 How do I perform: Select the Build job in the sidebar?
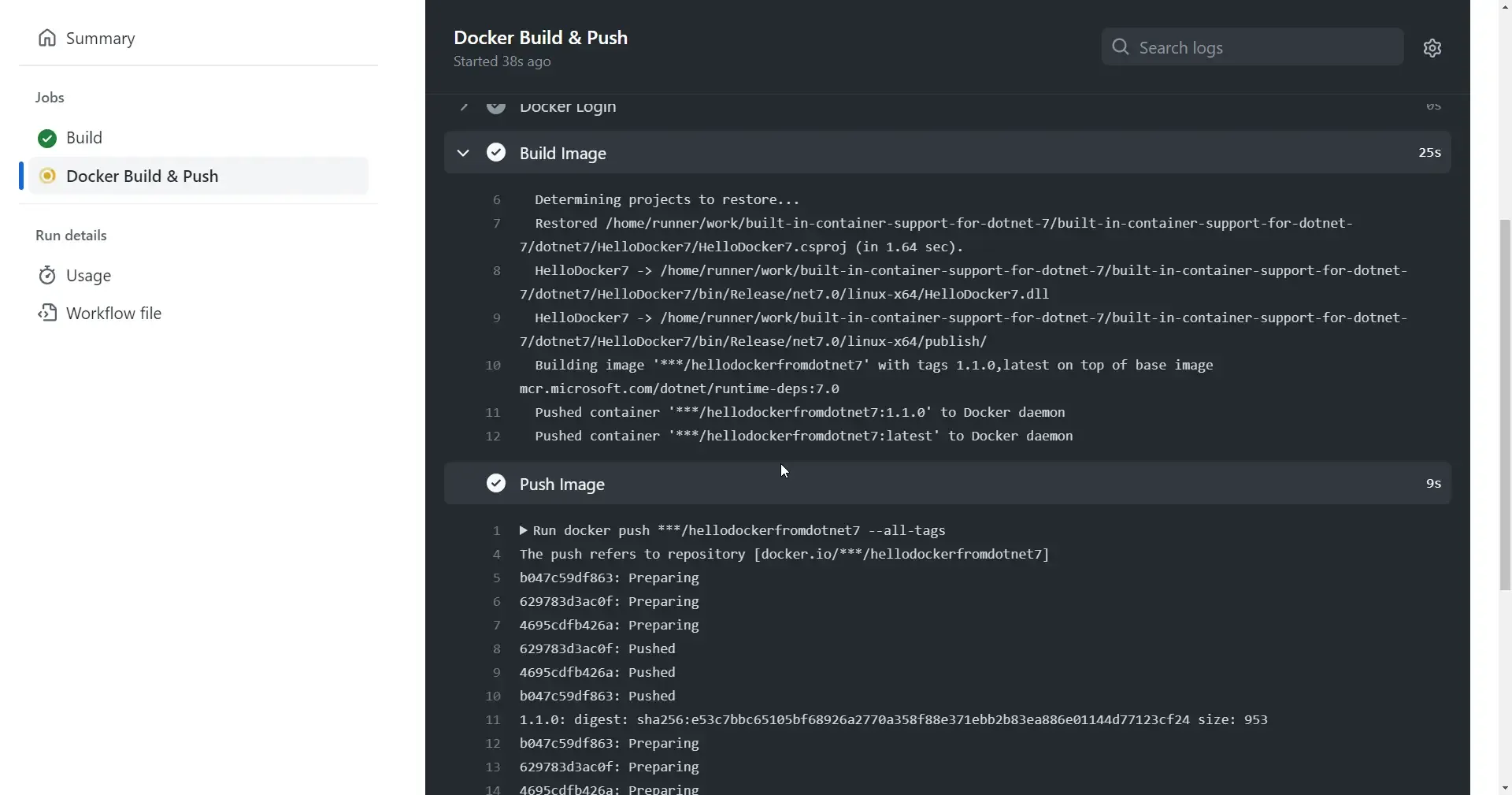click(84, 138)
